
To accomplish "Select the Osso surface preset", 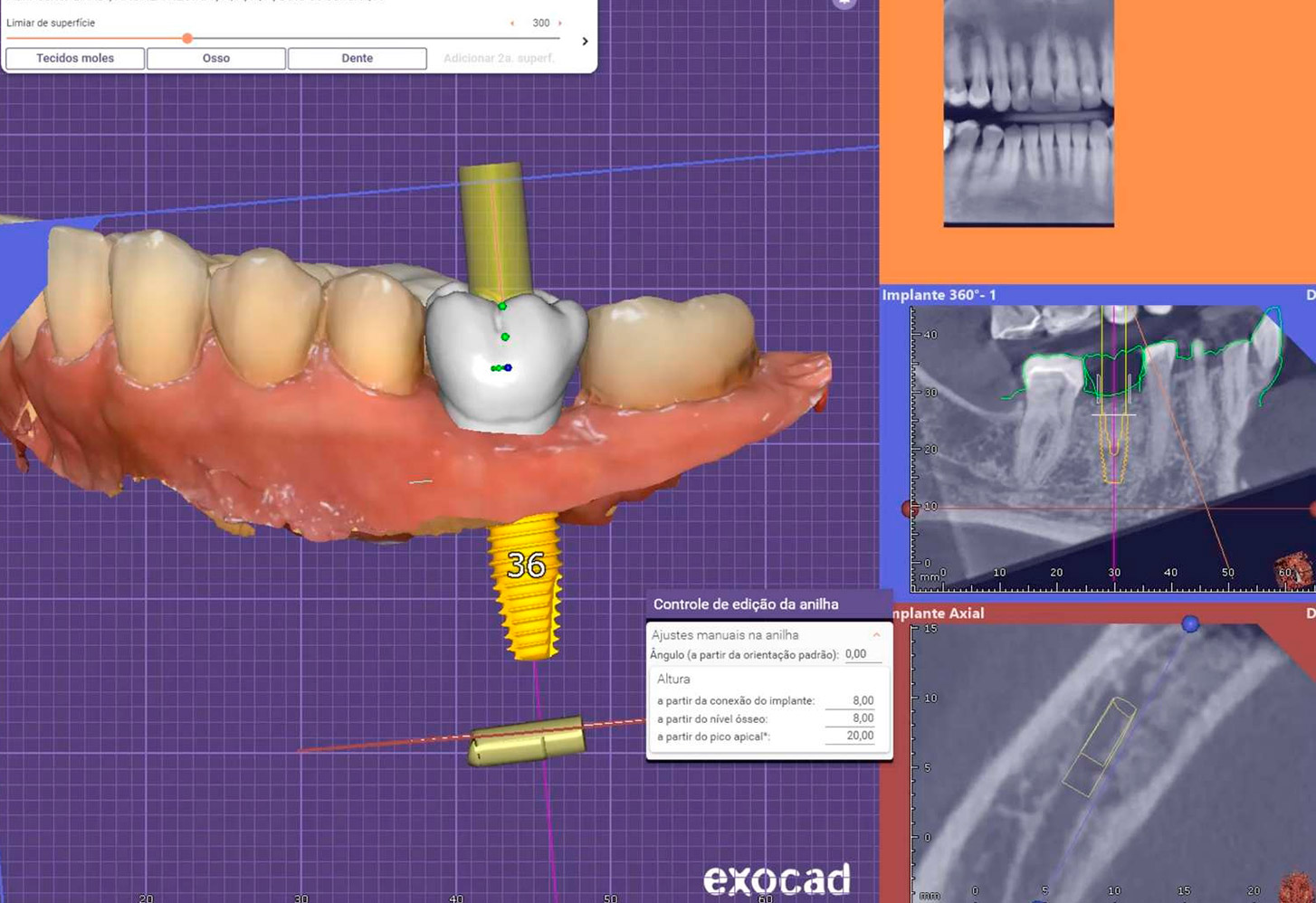I will point(216,58).
